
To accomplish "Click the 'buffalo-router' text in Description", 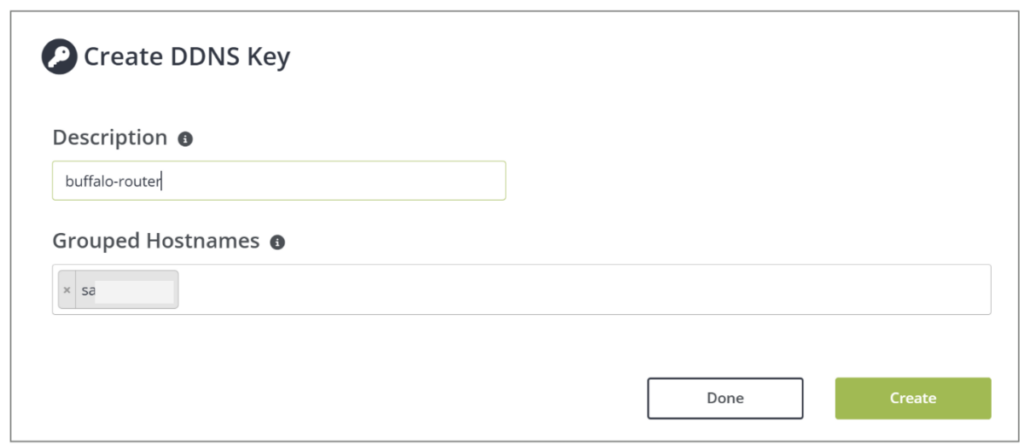I will coord(106,181).
